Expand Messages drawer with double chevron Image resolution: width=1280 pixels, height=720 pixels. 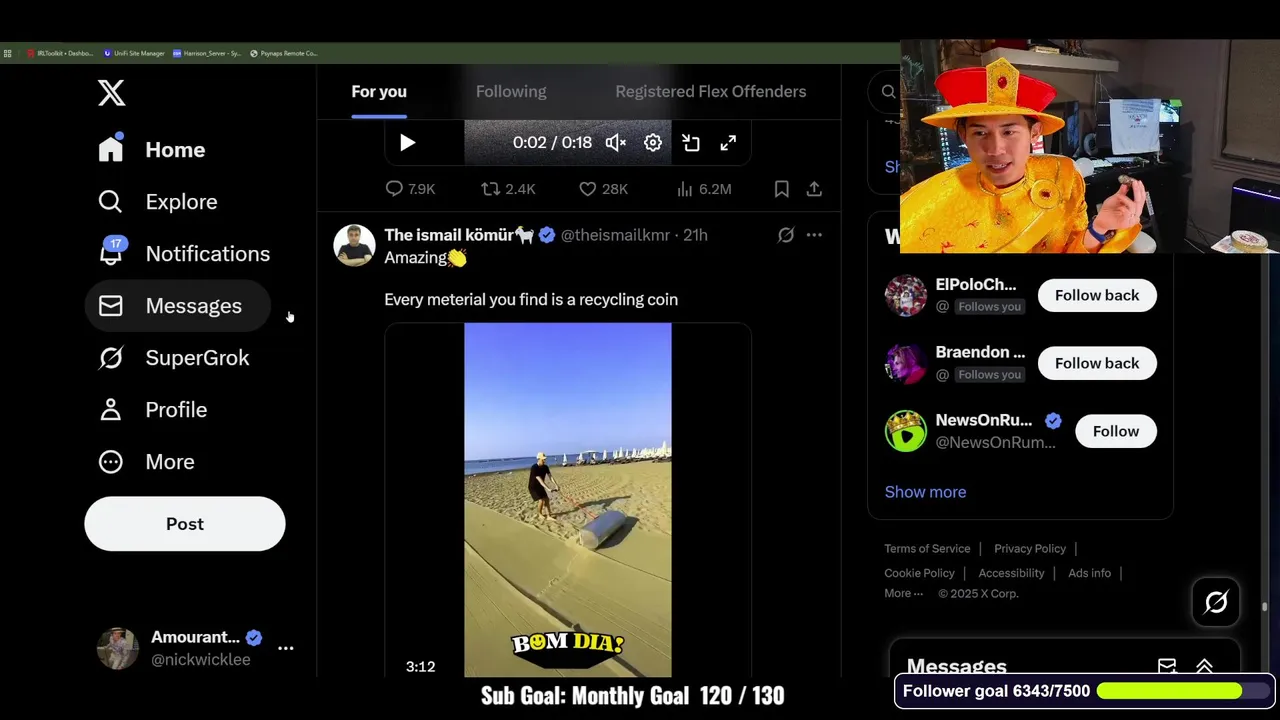coord(1205,666)
